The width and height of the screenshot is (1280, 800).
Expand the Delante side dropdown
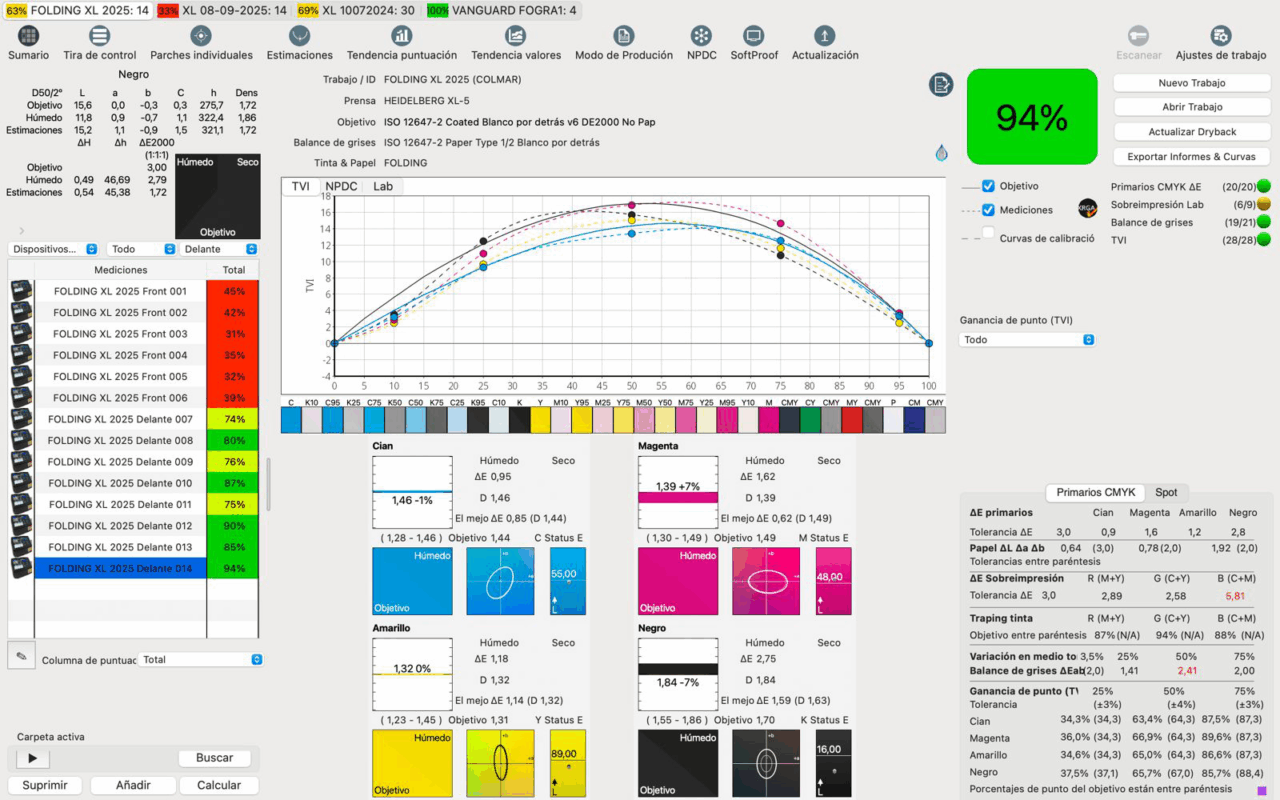[x=218, y=249]
